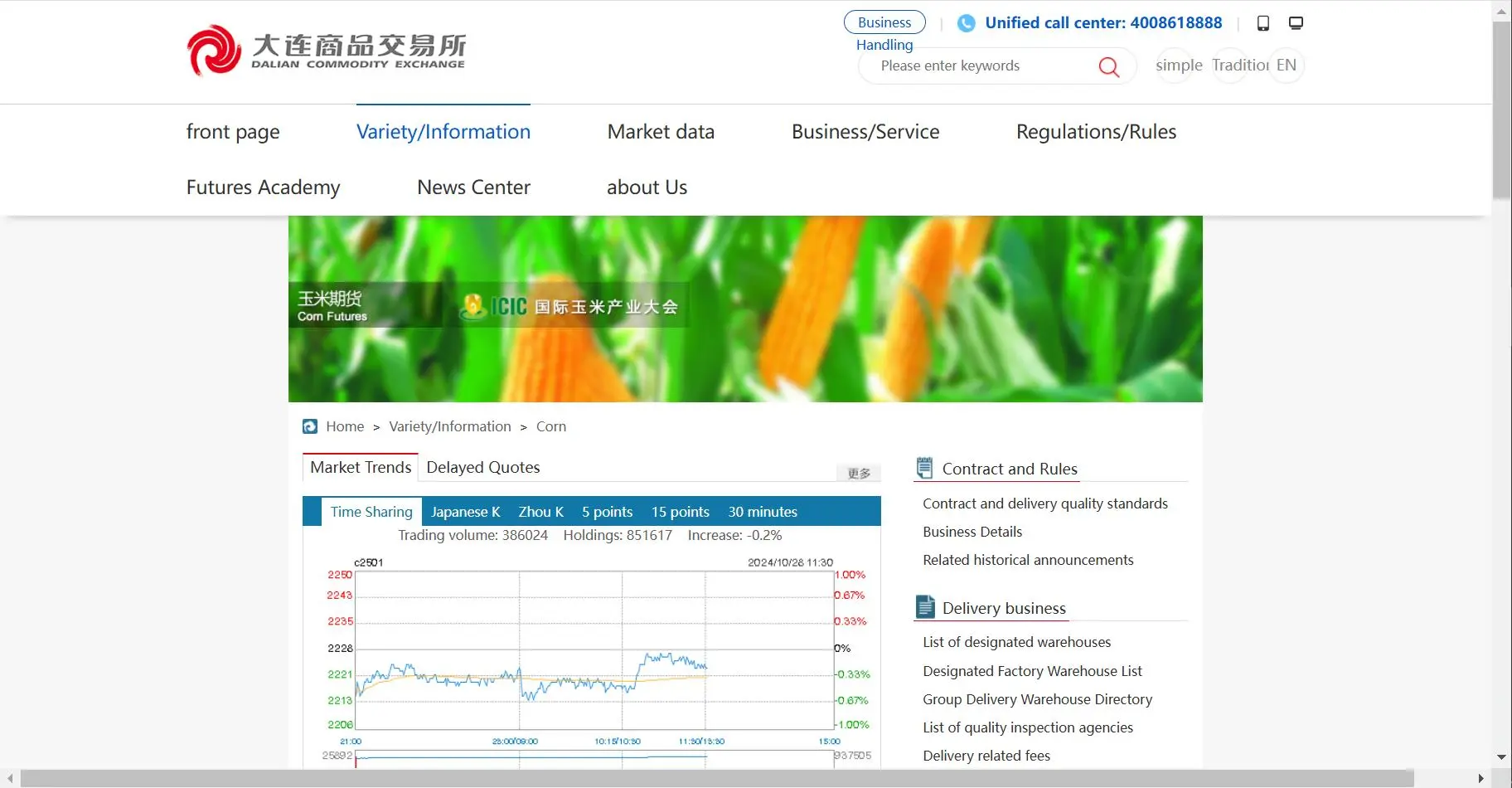
Task: Open Designated Factory Warehouse List
Action: click(x=1032, y=671)
